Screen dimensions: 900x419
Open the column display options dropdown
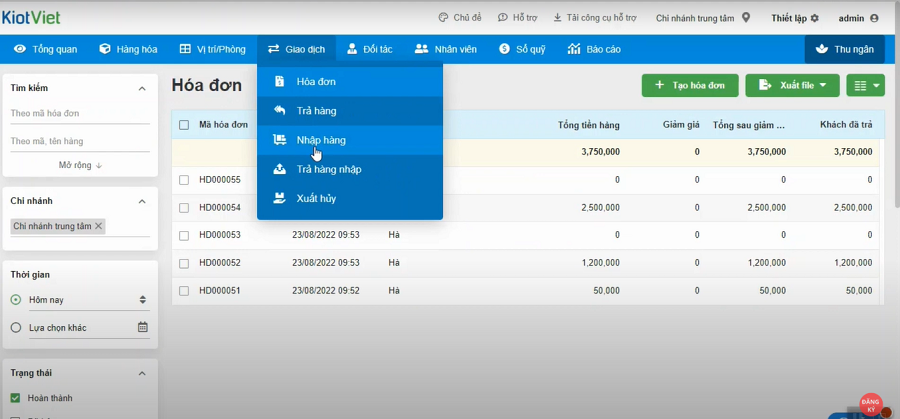click(866, 86)
